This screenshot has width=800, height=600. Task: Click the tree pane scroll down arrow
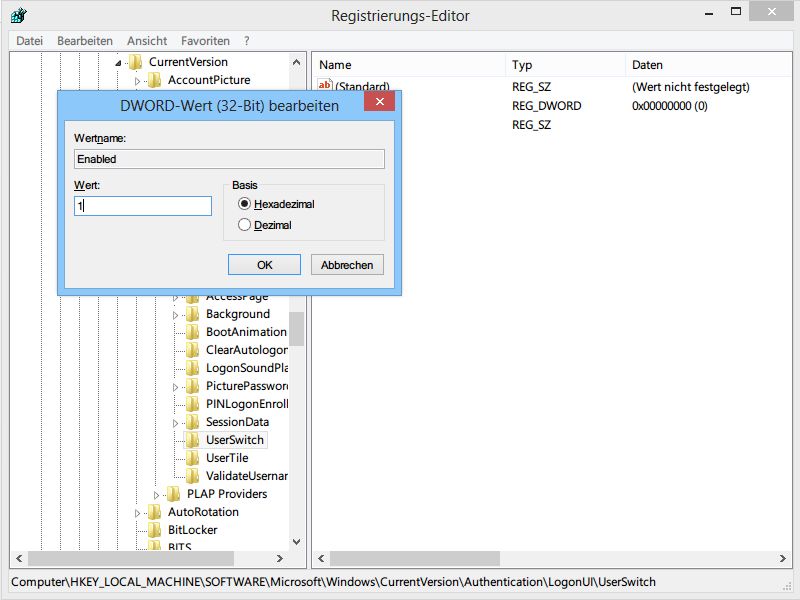click(x=296, y=542)
